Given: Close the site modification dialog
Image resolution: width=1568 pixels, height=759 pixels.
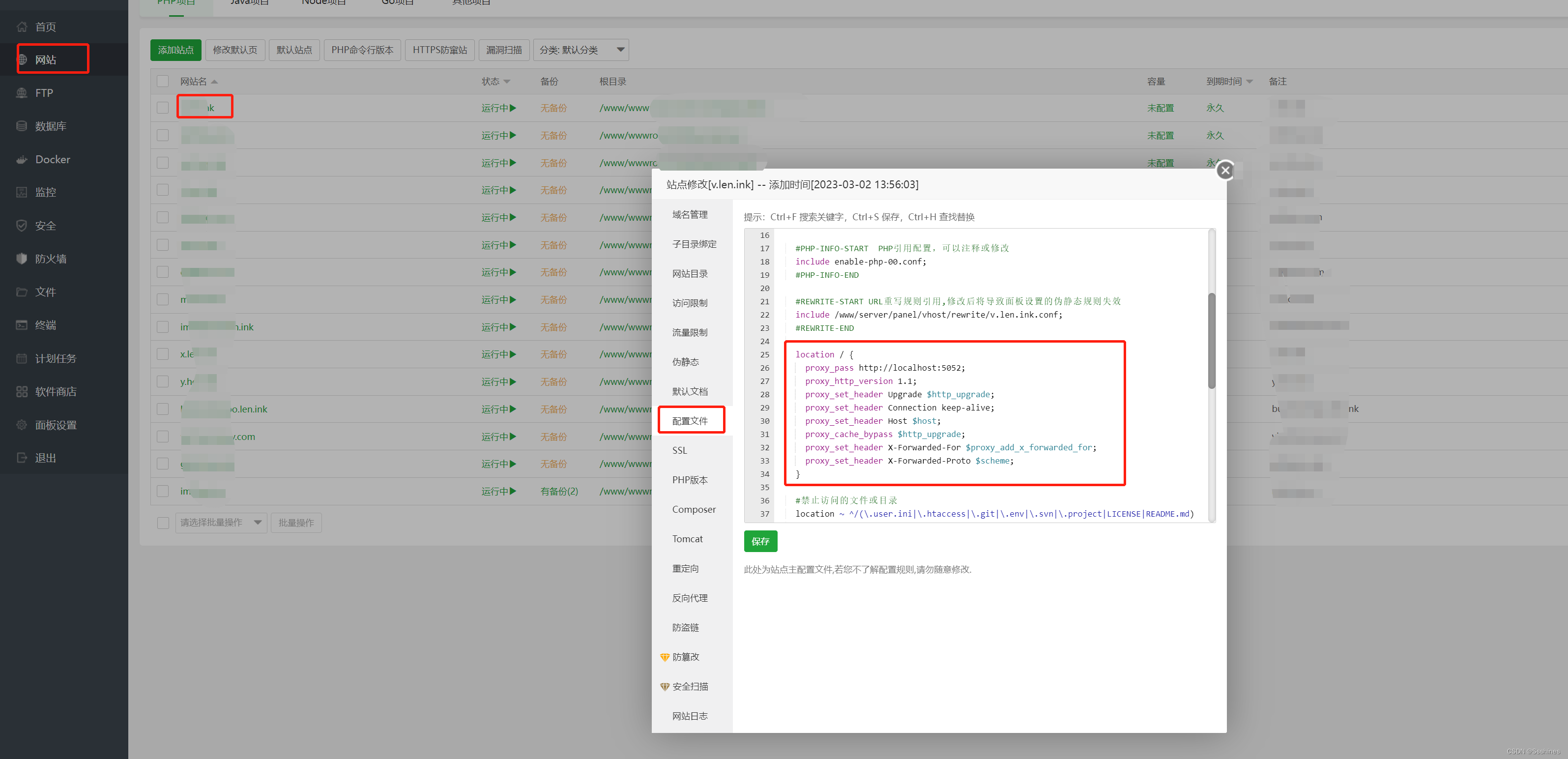Looking at the screenshot, I should (x=1225, y=171).
